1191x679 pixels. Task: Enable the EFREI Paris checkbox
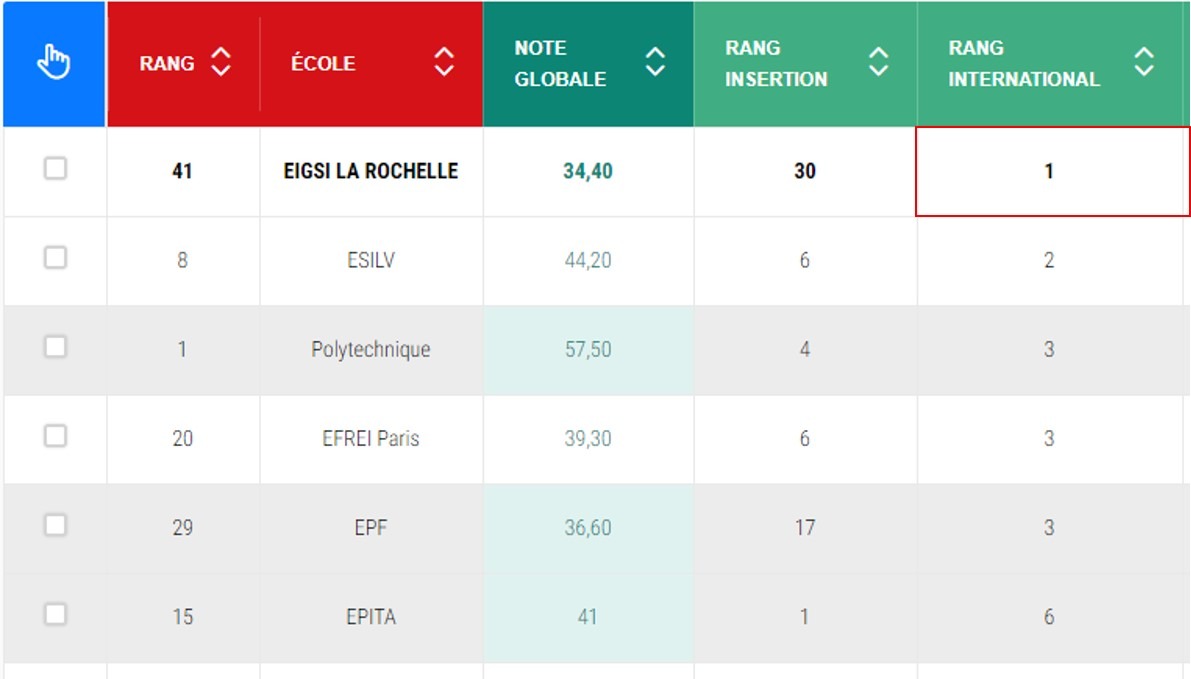coord(55,436)
